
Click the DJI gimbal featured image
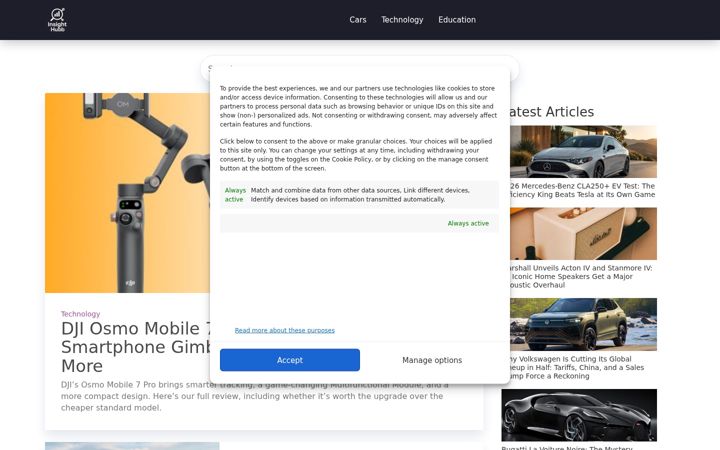[127, 193]
